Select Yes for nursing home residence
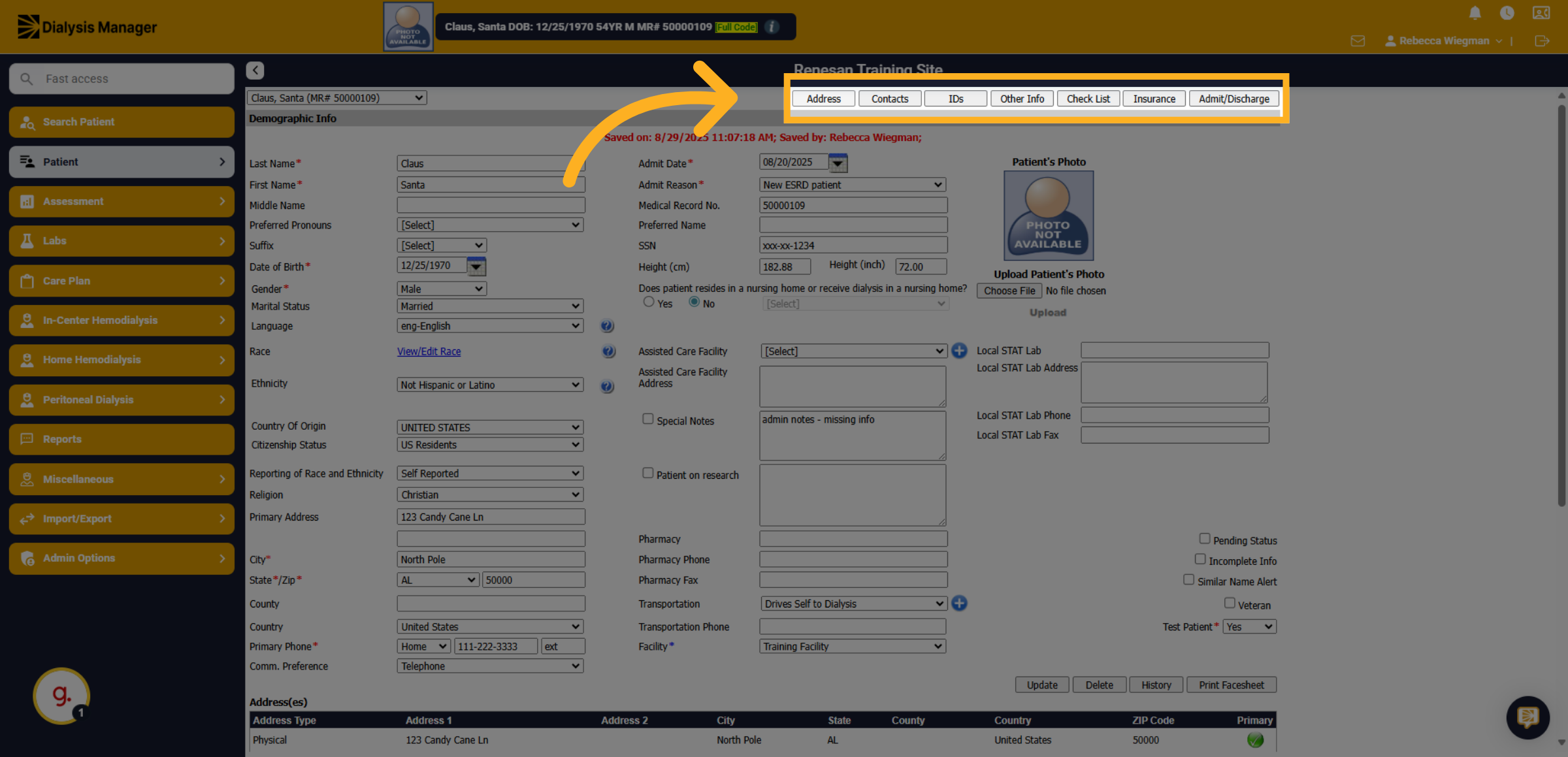1568x757 pixels. tap(648, 302)
